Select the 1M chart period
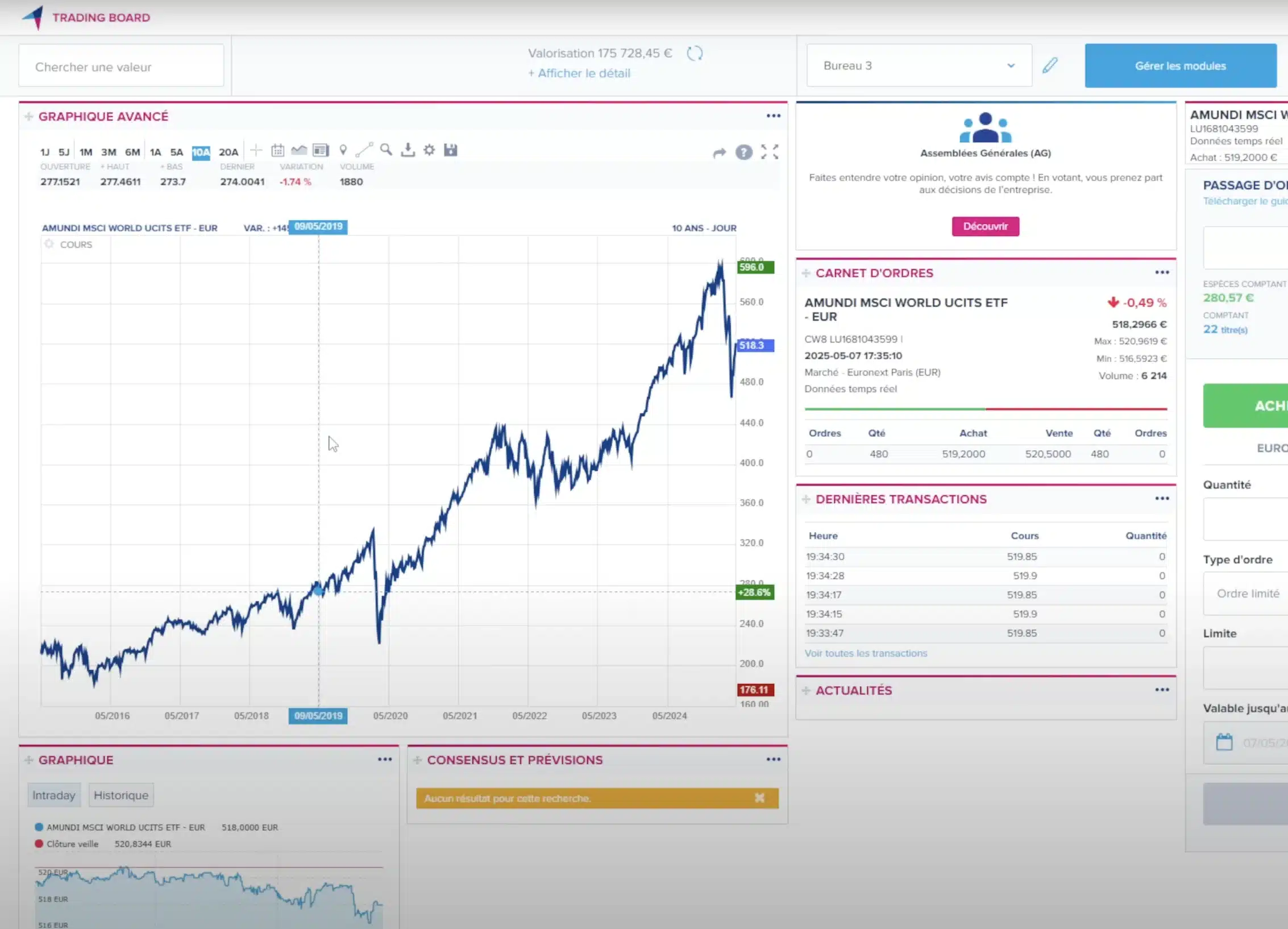Image resolution: width=1288 pixels, height=929 pixels. coord(86,152)
